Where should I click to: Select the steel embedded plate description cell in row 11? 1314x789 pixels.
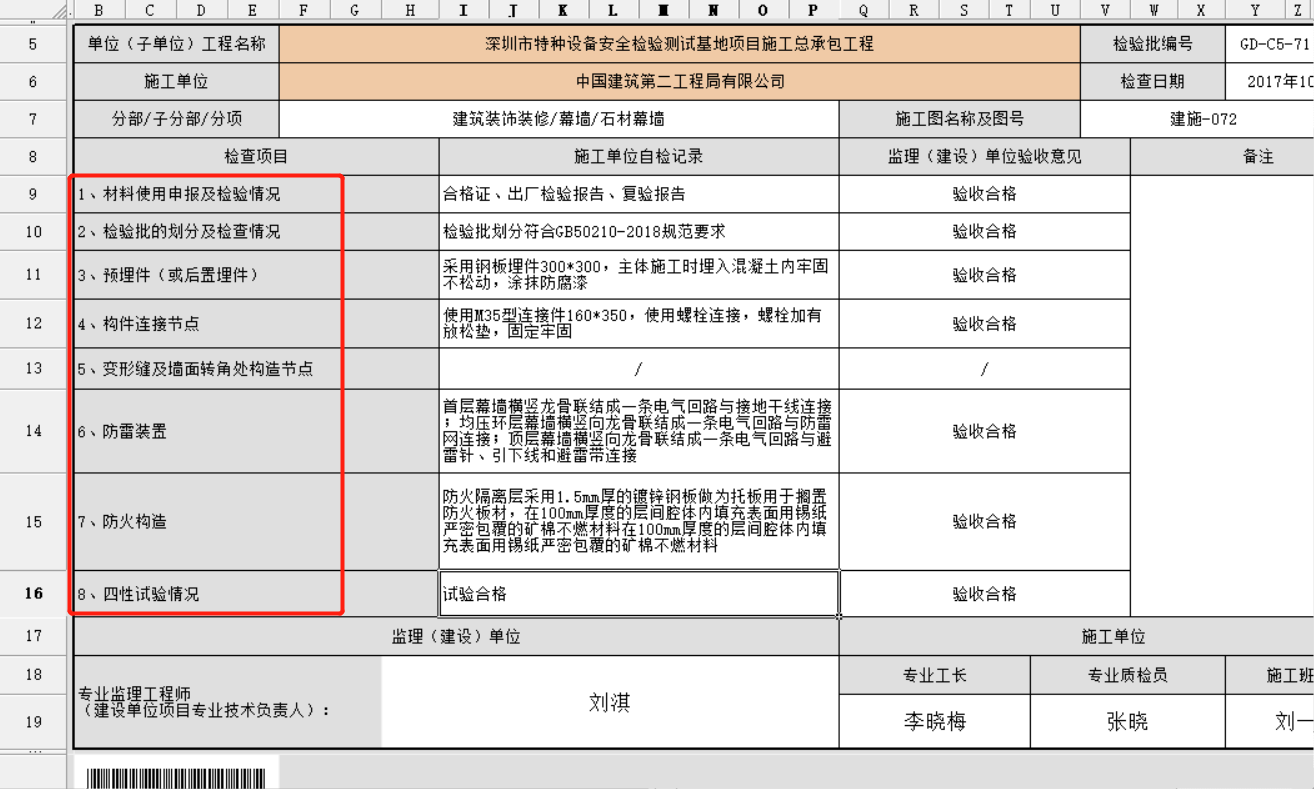click(639, 275)
